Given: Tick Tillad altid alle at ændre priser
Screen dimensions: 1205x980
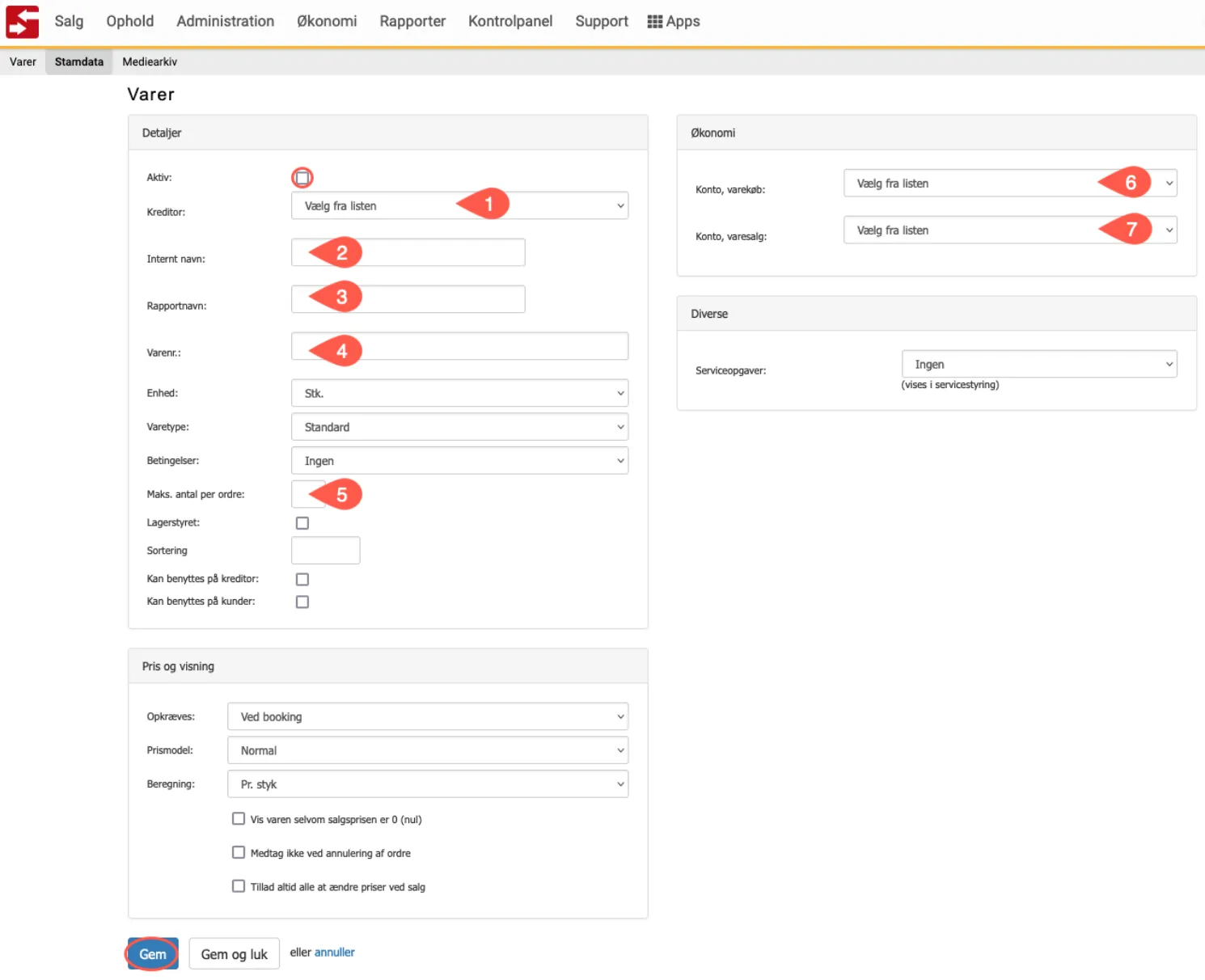Looking at the screenshot, I should click(239, 886).
